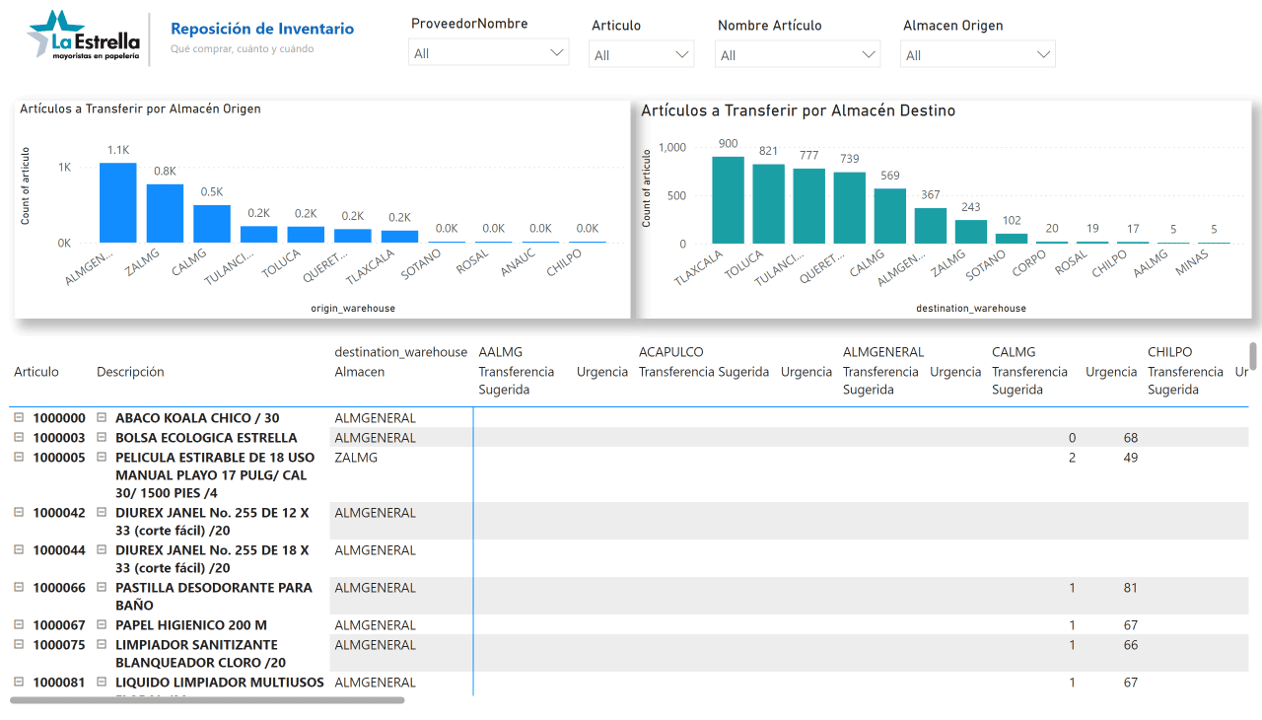Image resolution: width=1262 pixels, height=720 pixels.
Task: Select the ALMGEN bar in the Origen chart
Action: pyautogui.click(x=118, y=203)
